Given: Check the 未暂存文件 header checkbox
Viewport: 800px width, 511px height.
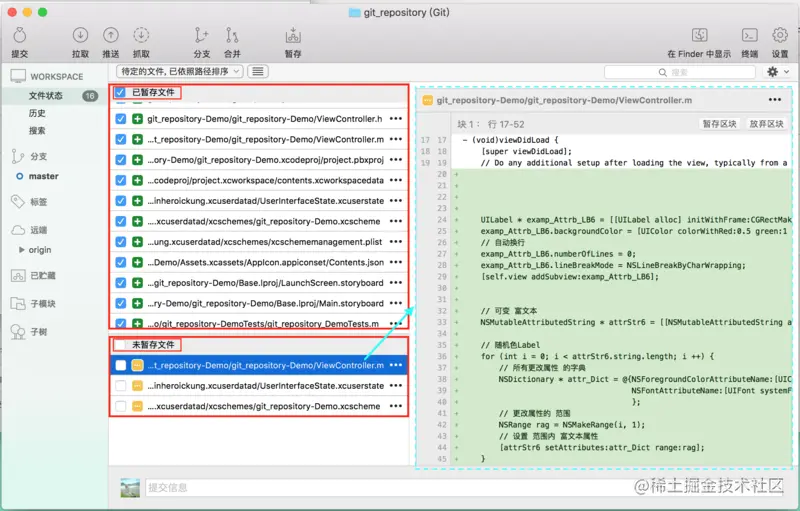Looking at the screenshot, I should click(x=120, y=345).
